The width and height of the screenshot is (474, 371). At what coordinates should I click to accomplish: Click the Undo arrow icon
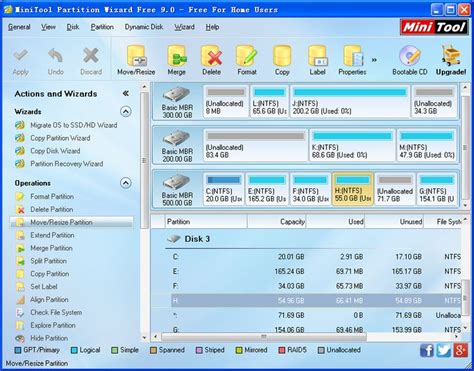[x=55, y=55]
